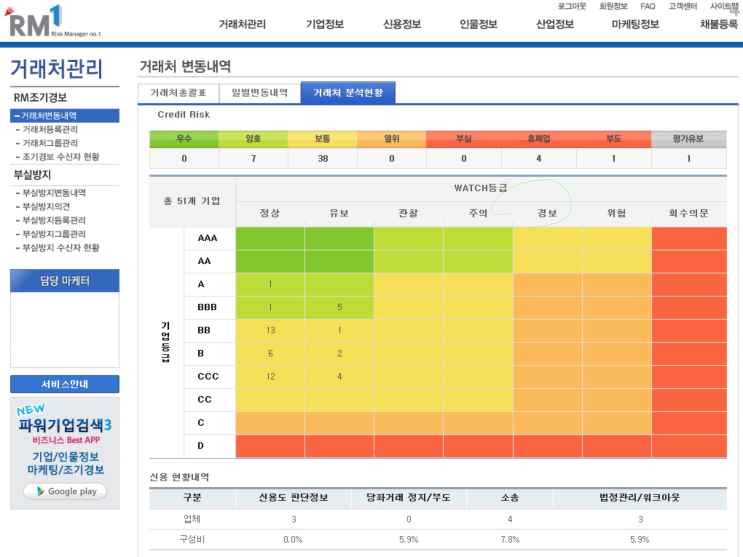743x557 pixels.
Task: Click the green 우수 rating header
Action: (184, 139)
